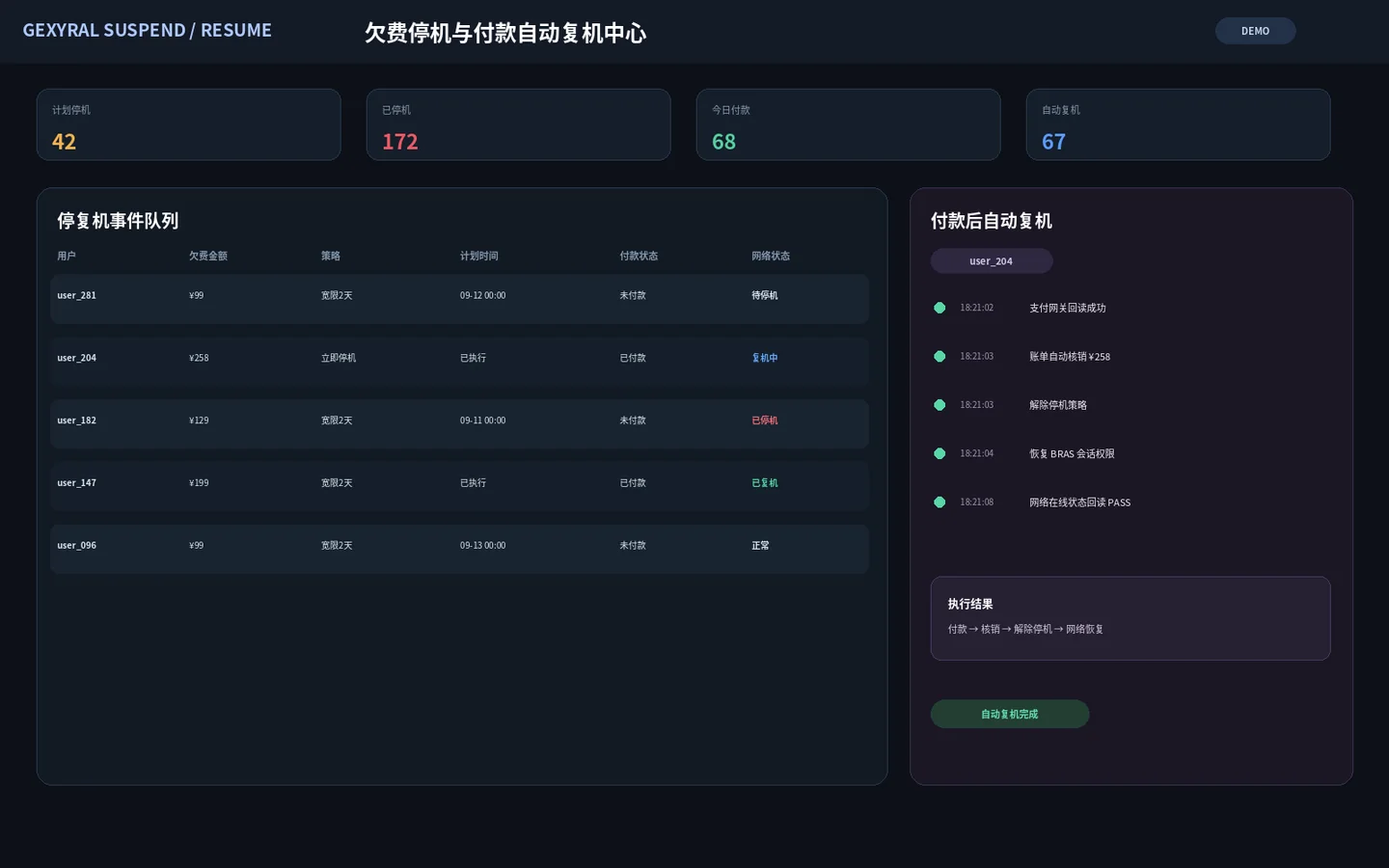Image resolution: width=1389 pixels, height=868 pixels.
Task: Click the 已停机 status of user_182
Action: (765, 420)
